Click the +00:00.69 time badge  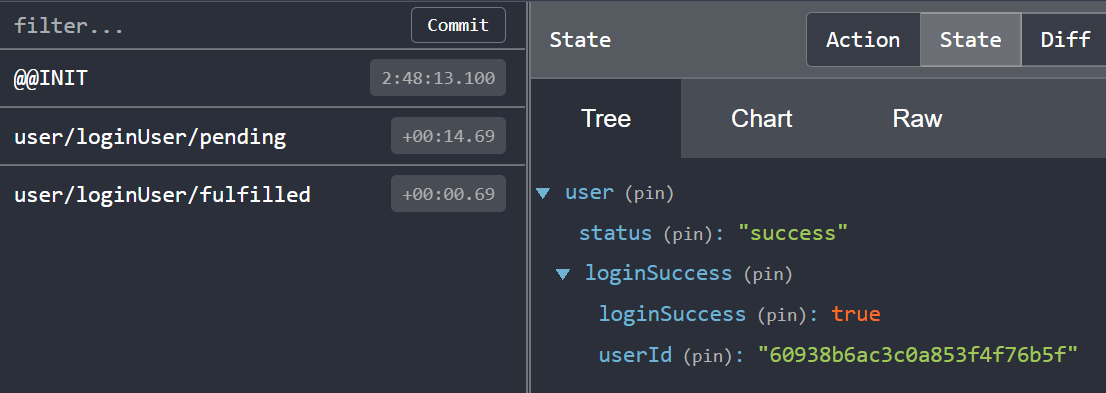pos(448,193)
